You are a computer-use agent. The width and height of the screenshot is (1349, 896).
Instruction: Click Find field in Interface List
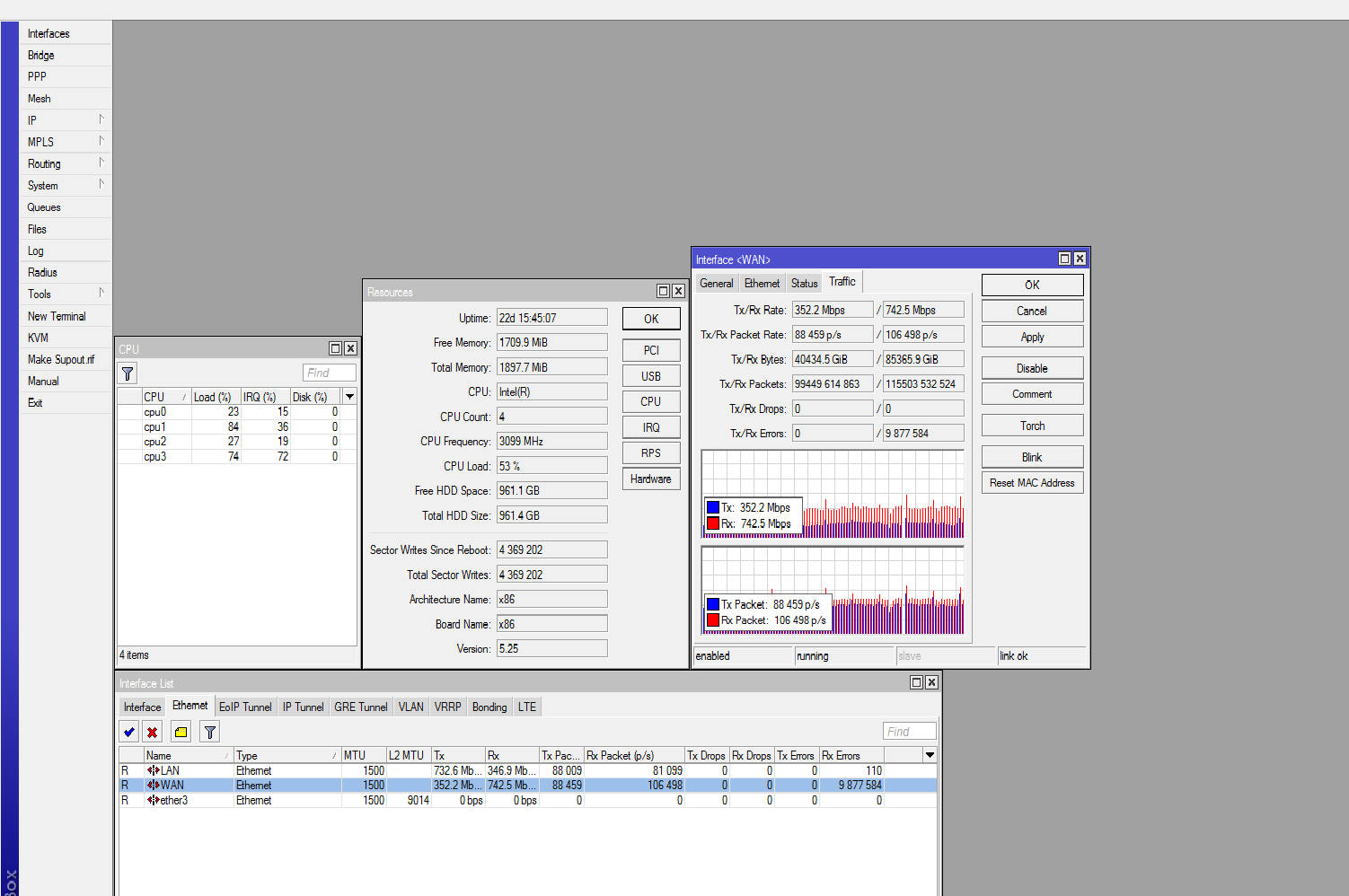point(909,732)
